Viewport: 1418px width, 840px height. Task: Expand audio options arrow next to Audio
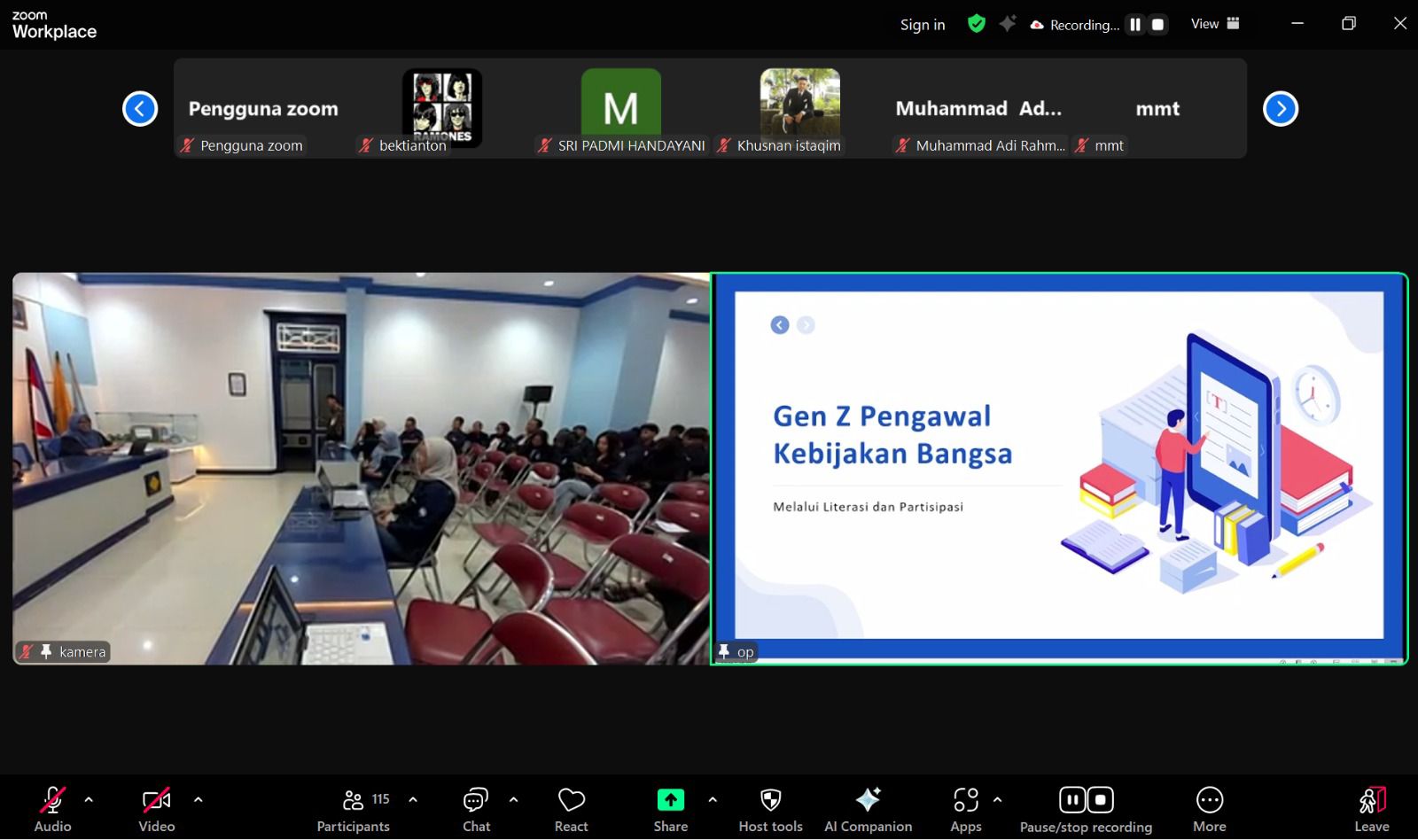(89, 799)
